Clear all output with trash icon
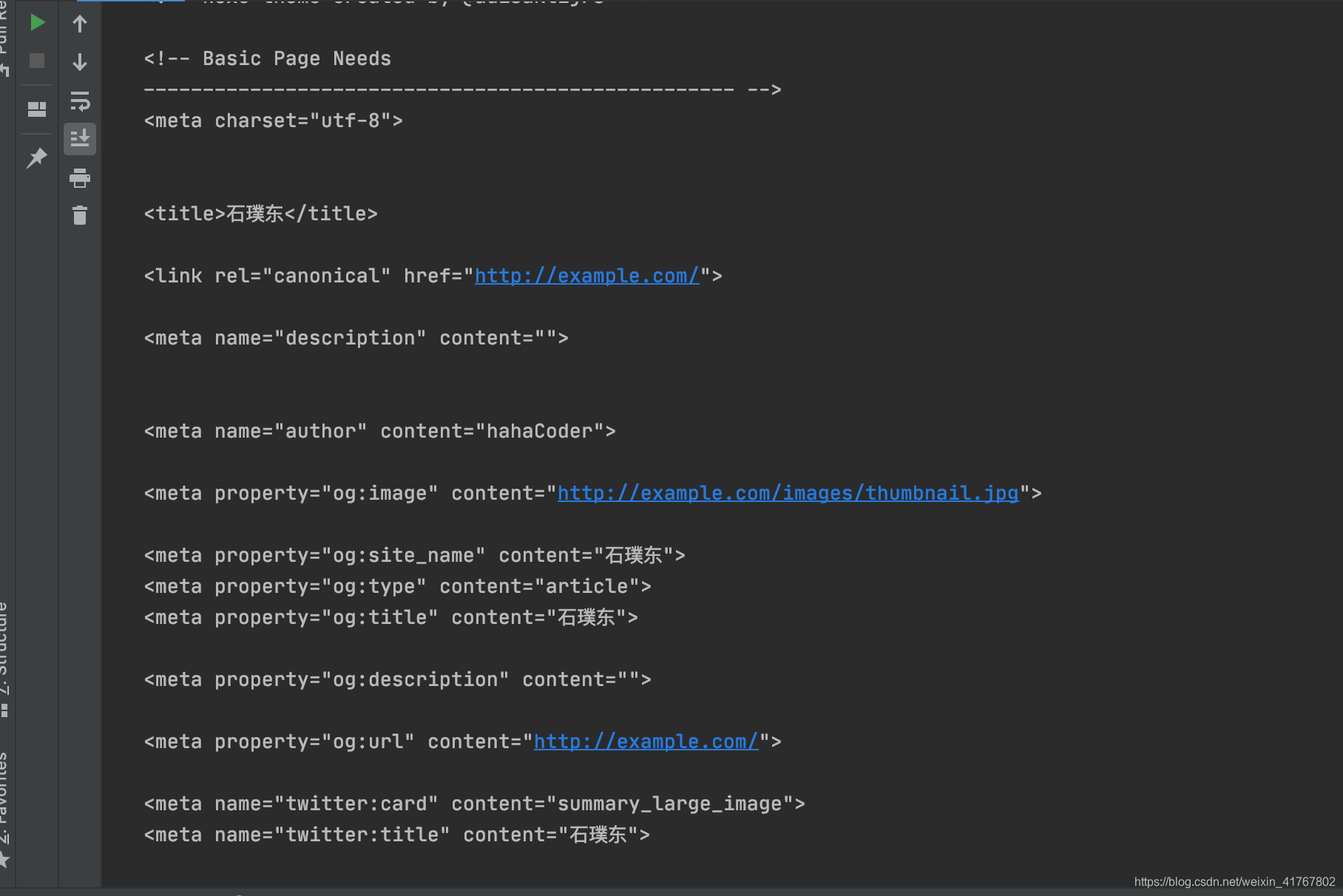The width and height of the screenshot is (1343, 896). (80, 215)
